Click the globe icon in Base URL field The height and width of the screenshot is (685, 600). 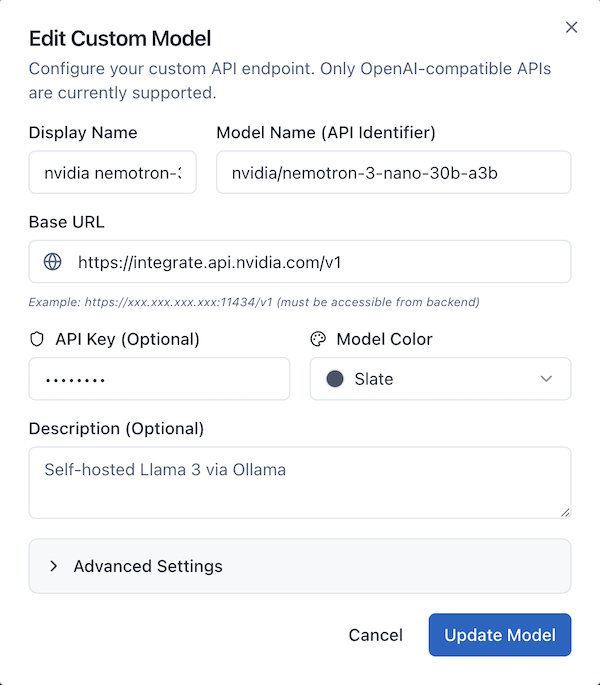click(x=53, y=262)
